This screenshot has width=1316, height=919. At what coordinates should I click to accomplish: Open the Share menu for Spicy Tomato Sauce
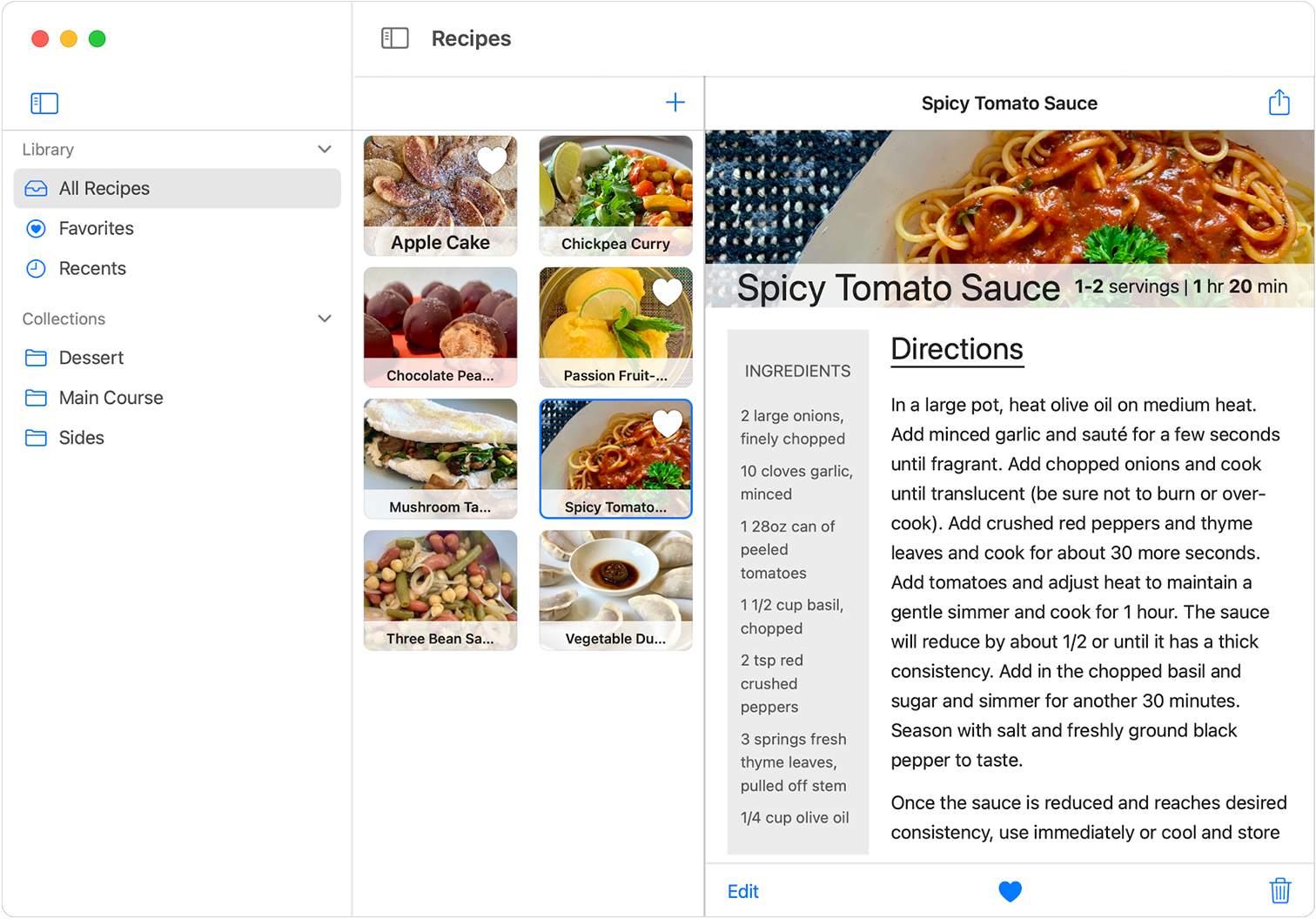pos(1279,102)
